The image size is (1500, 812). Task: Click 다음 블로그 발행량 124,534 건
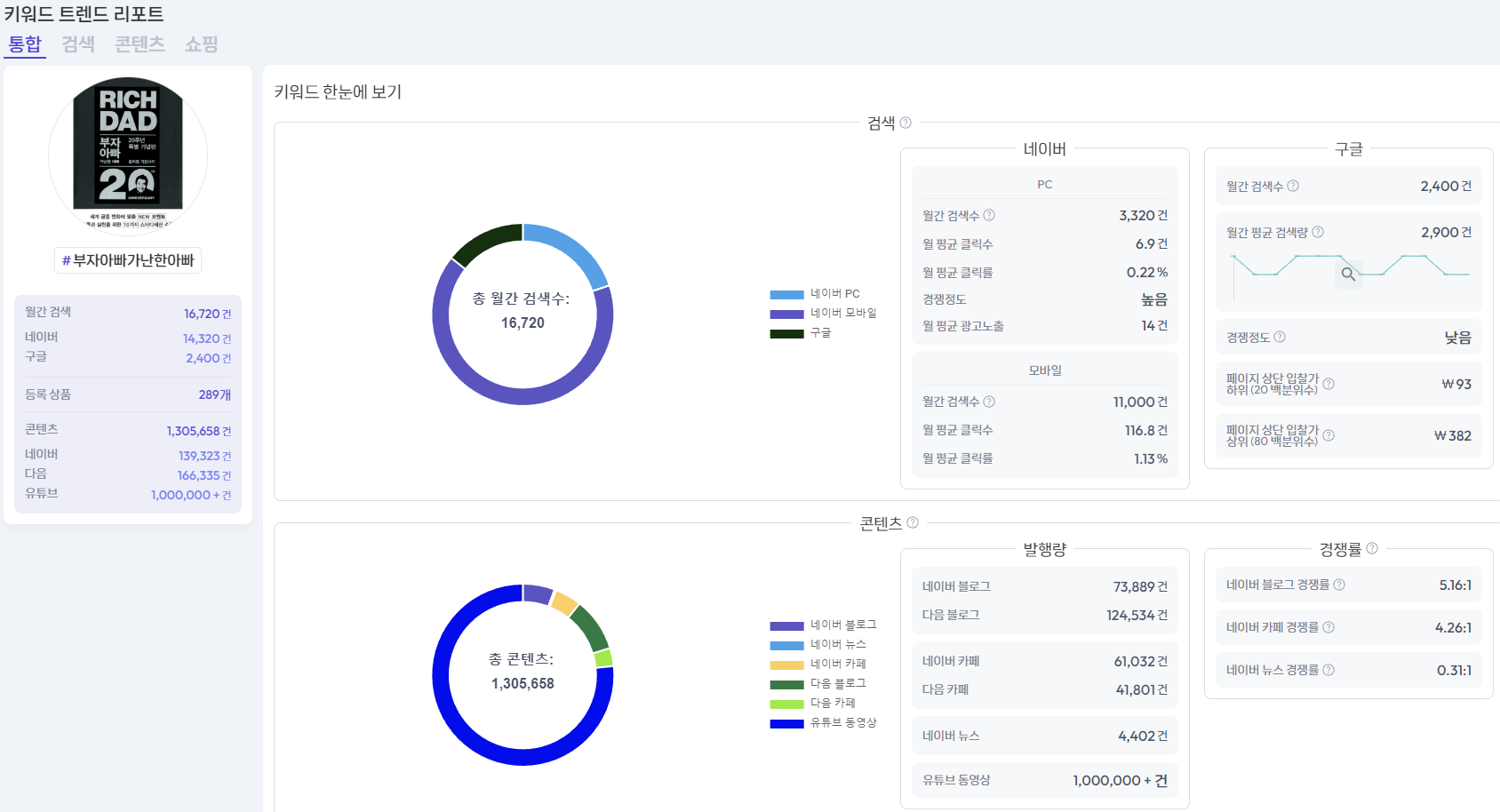tap(1137, 615)
